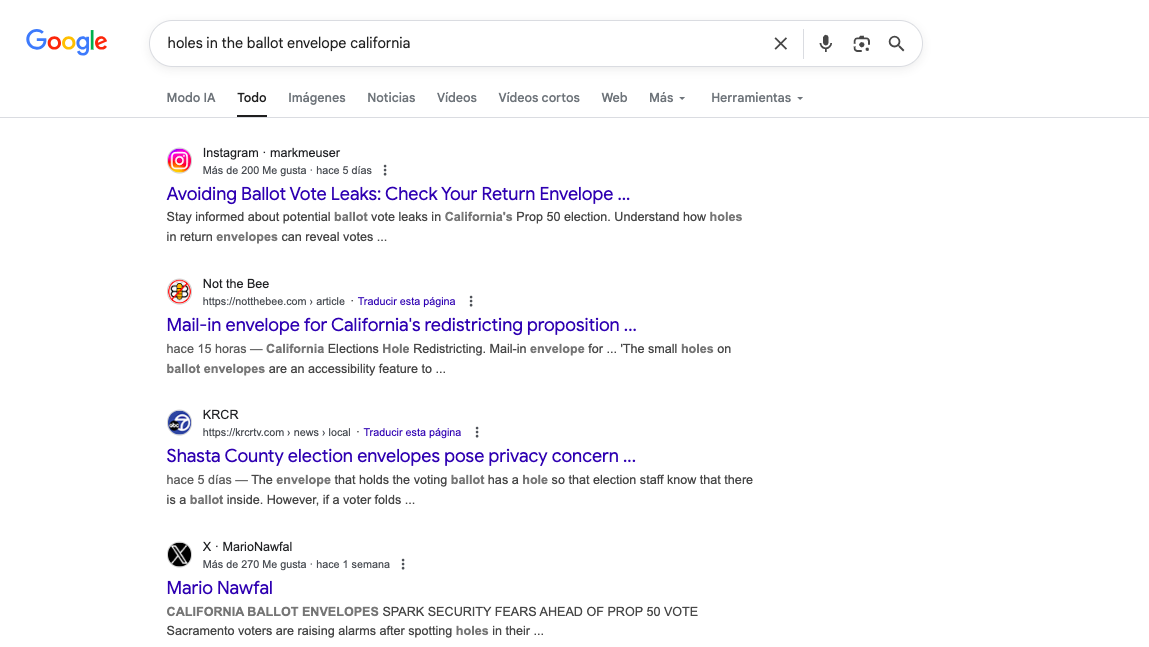
Task: Click the magnifying glass search button
Action: pyautogui.click(x=896, y=44)
